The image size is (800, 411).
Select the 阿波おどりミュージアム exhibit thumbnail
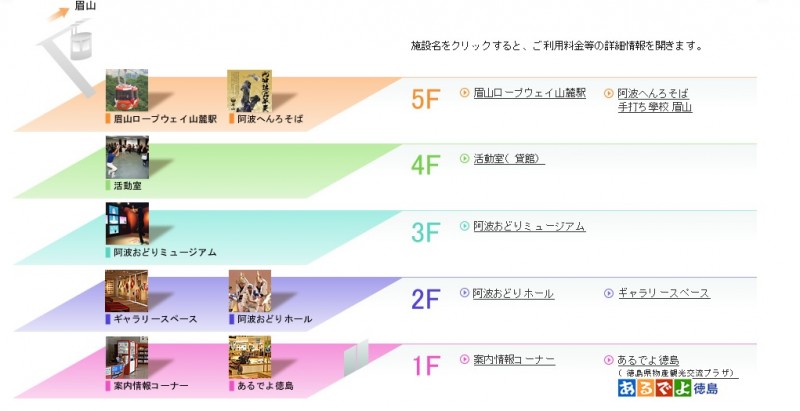point(127,223)
